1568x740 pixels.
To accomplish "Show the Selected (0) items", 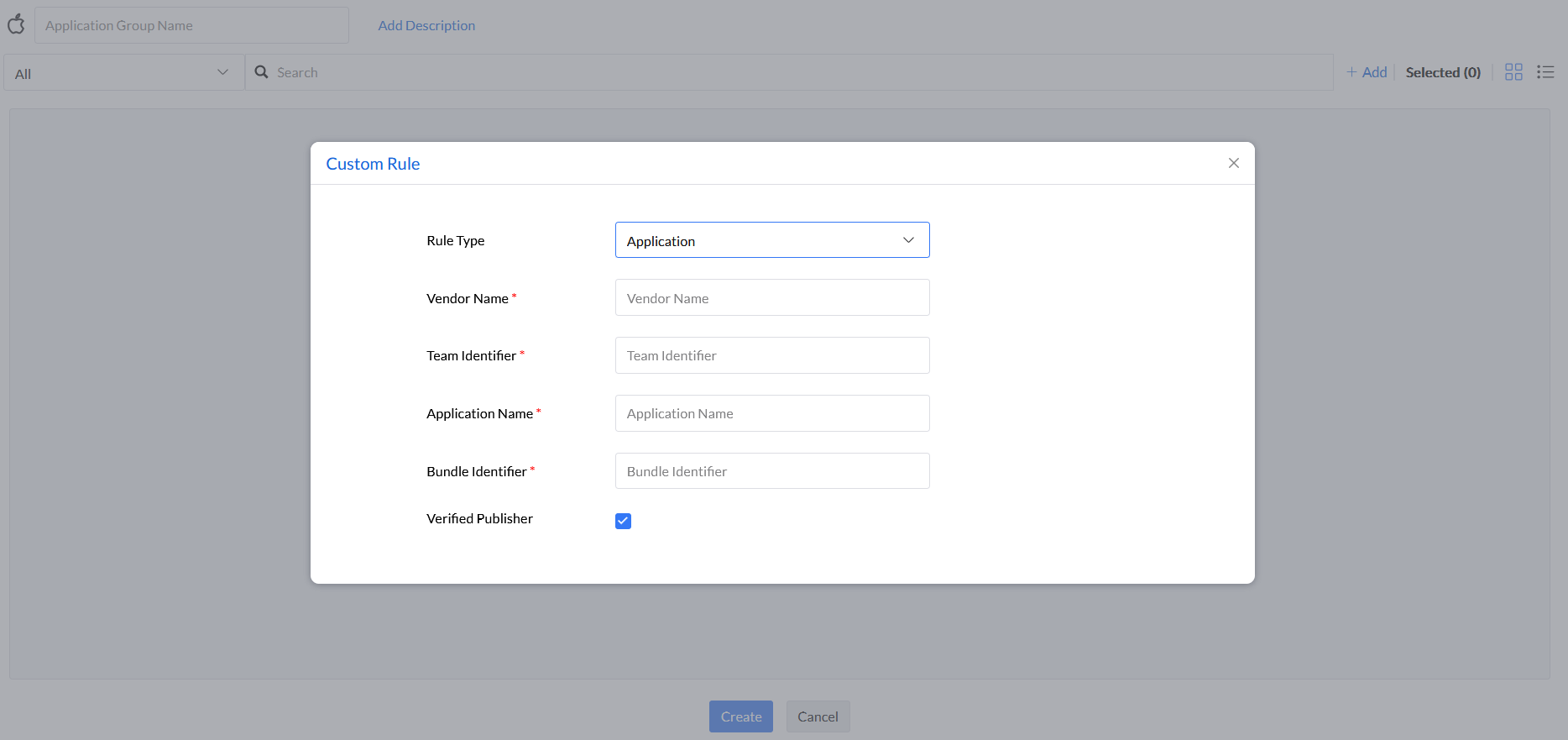I will [x=1443, y=72].
